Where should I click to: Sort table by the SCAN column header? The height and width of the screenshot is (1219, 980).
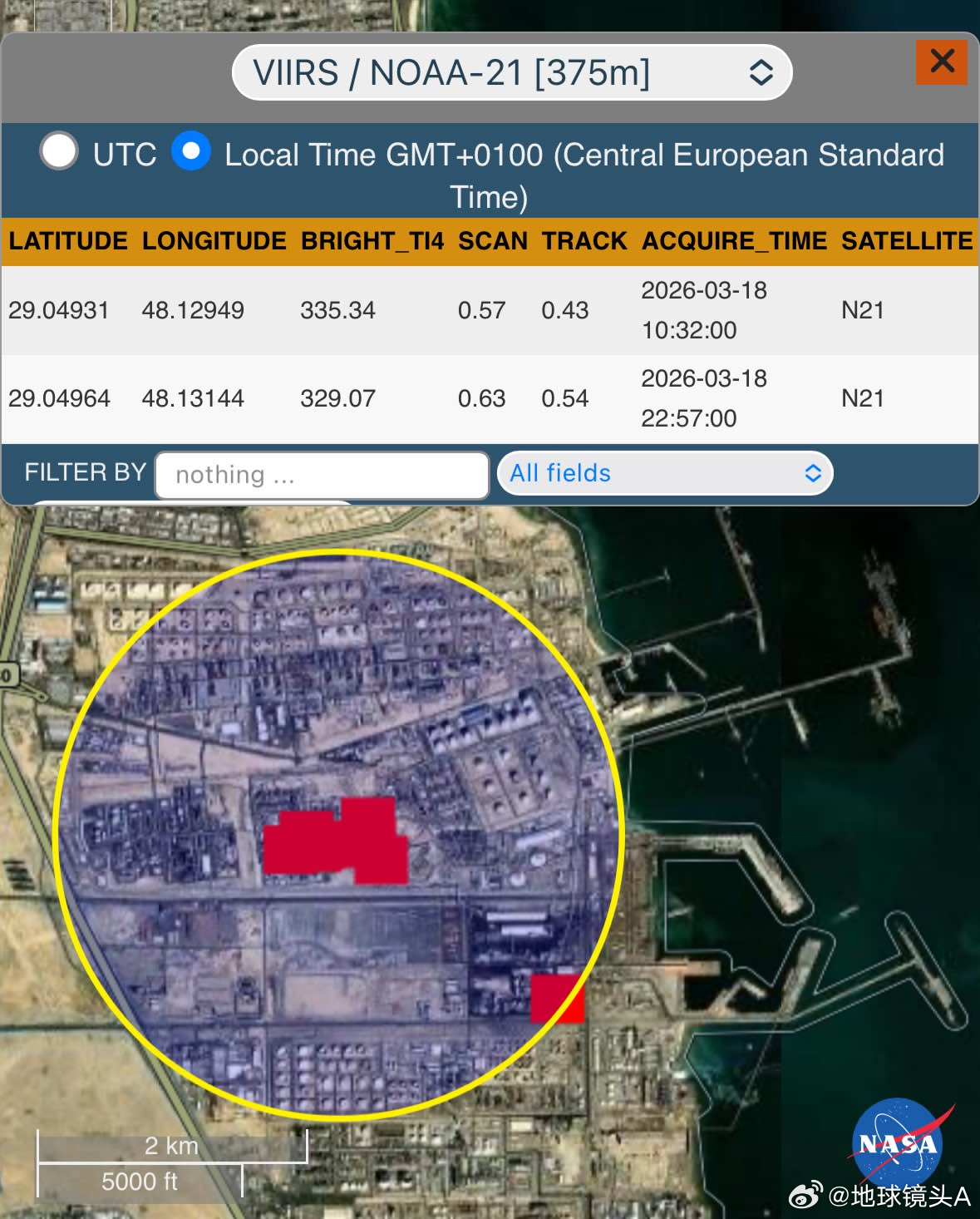tap(493, 241)
